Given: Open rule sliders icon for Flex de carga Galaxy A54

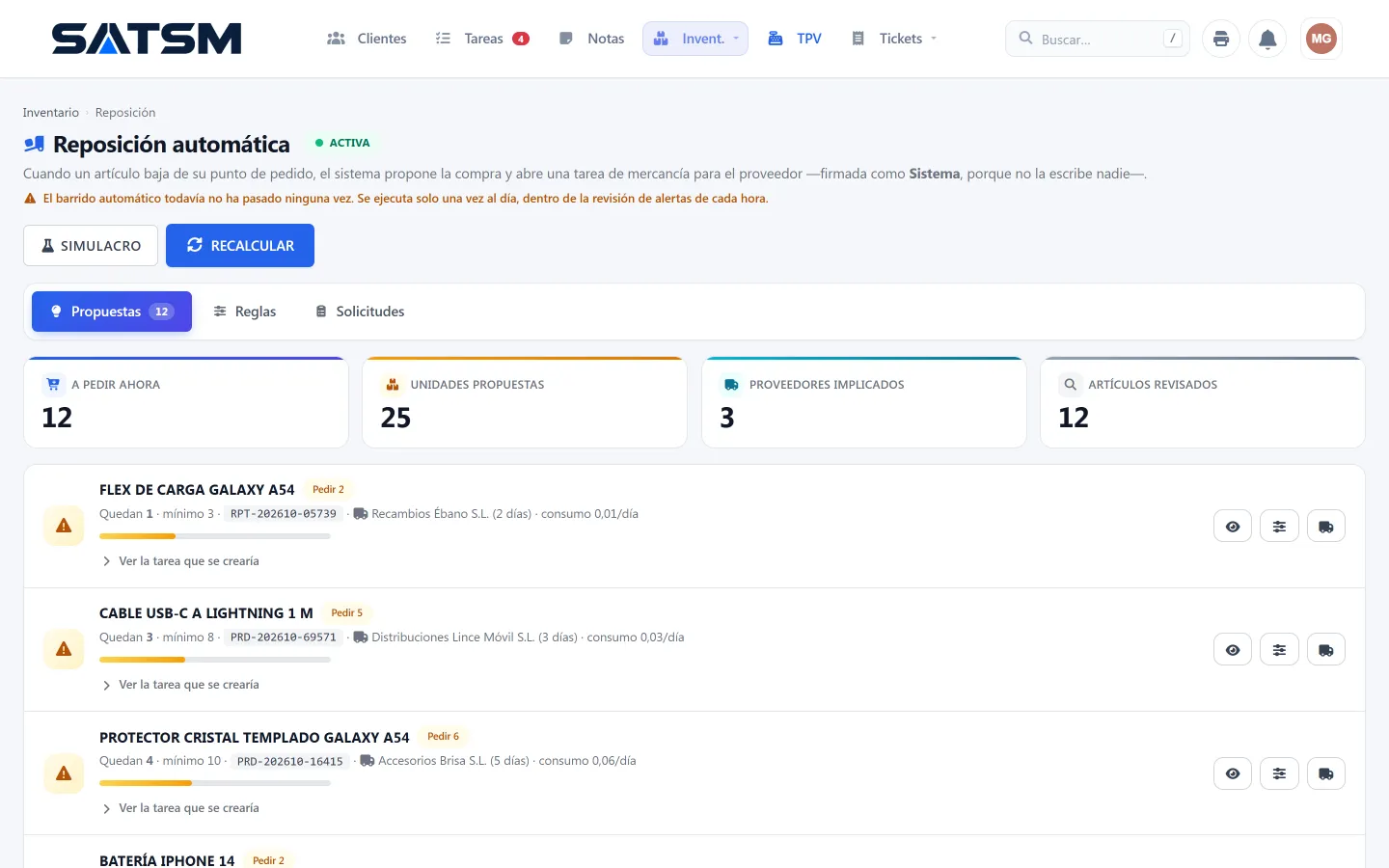Looking at the screenshot, I should point(1279,527).
